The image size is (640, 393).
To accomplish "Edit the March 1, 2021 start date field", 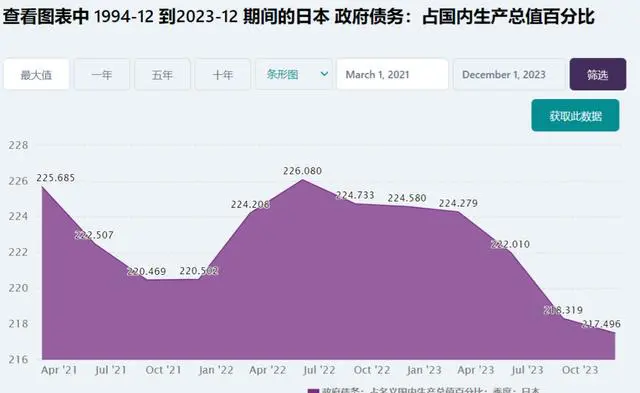I will [392, 74].
